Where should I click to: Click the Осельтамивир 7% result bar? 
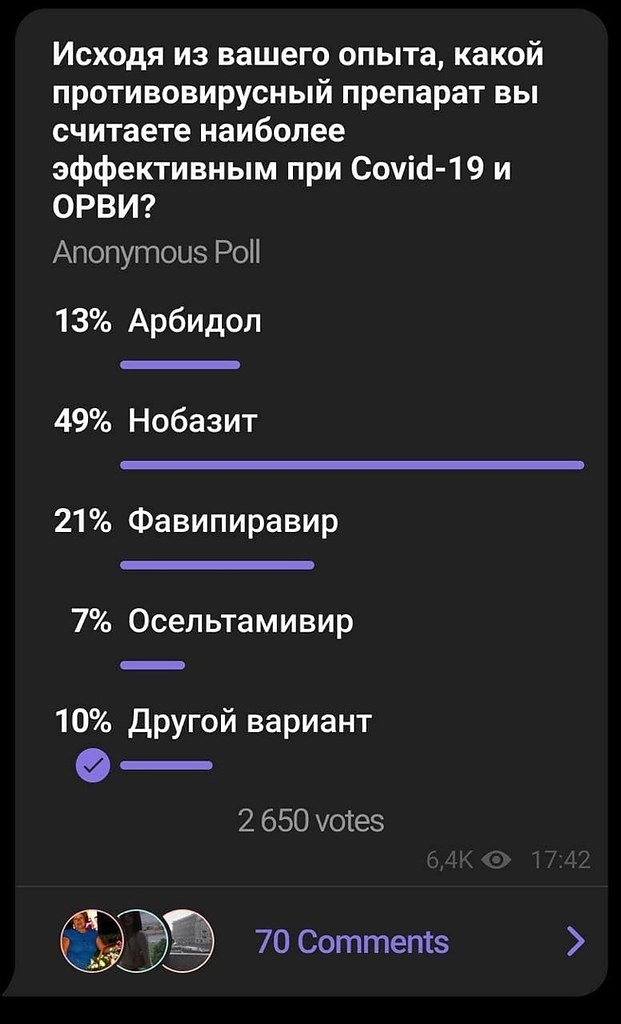pos(153,665)
